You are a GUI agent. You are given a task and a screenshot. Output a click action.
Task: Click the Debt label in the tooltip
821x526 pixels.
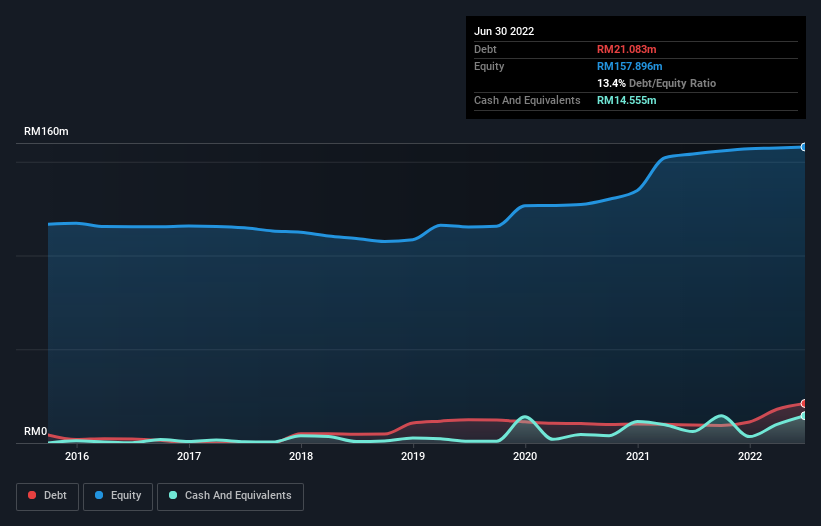tap(485, 49)
